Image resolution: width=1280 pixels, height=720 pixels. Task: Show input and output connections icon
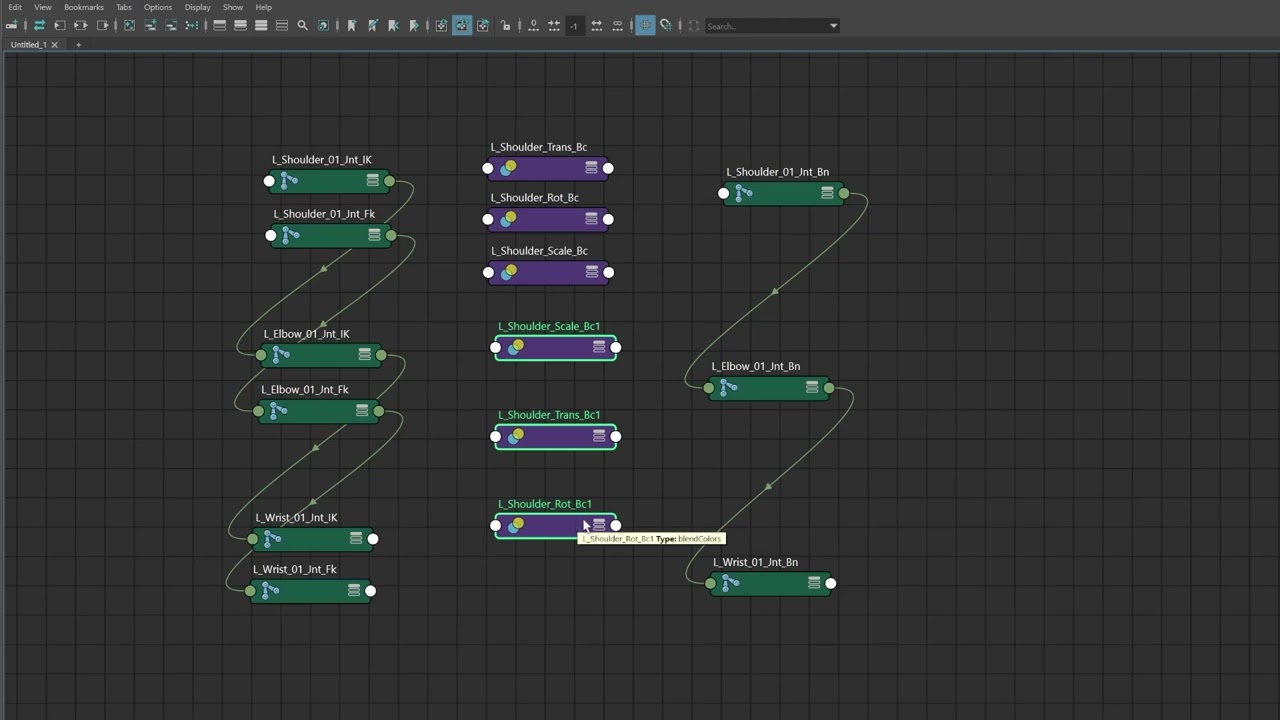coord(81,25)
